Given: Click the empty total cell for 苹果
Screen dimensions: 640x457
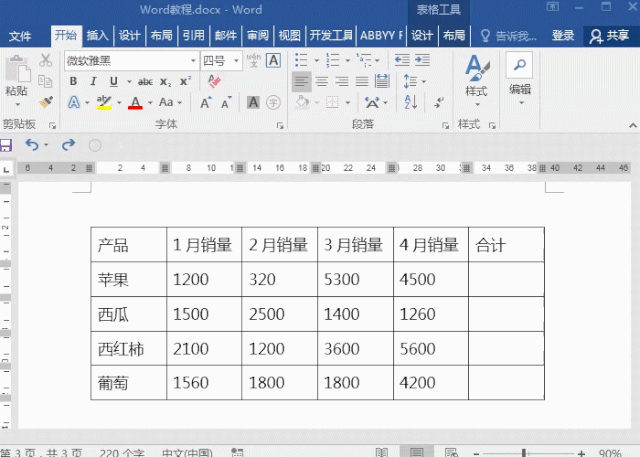Looking at the screenshot, I should [x=506, y=279].
